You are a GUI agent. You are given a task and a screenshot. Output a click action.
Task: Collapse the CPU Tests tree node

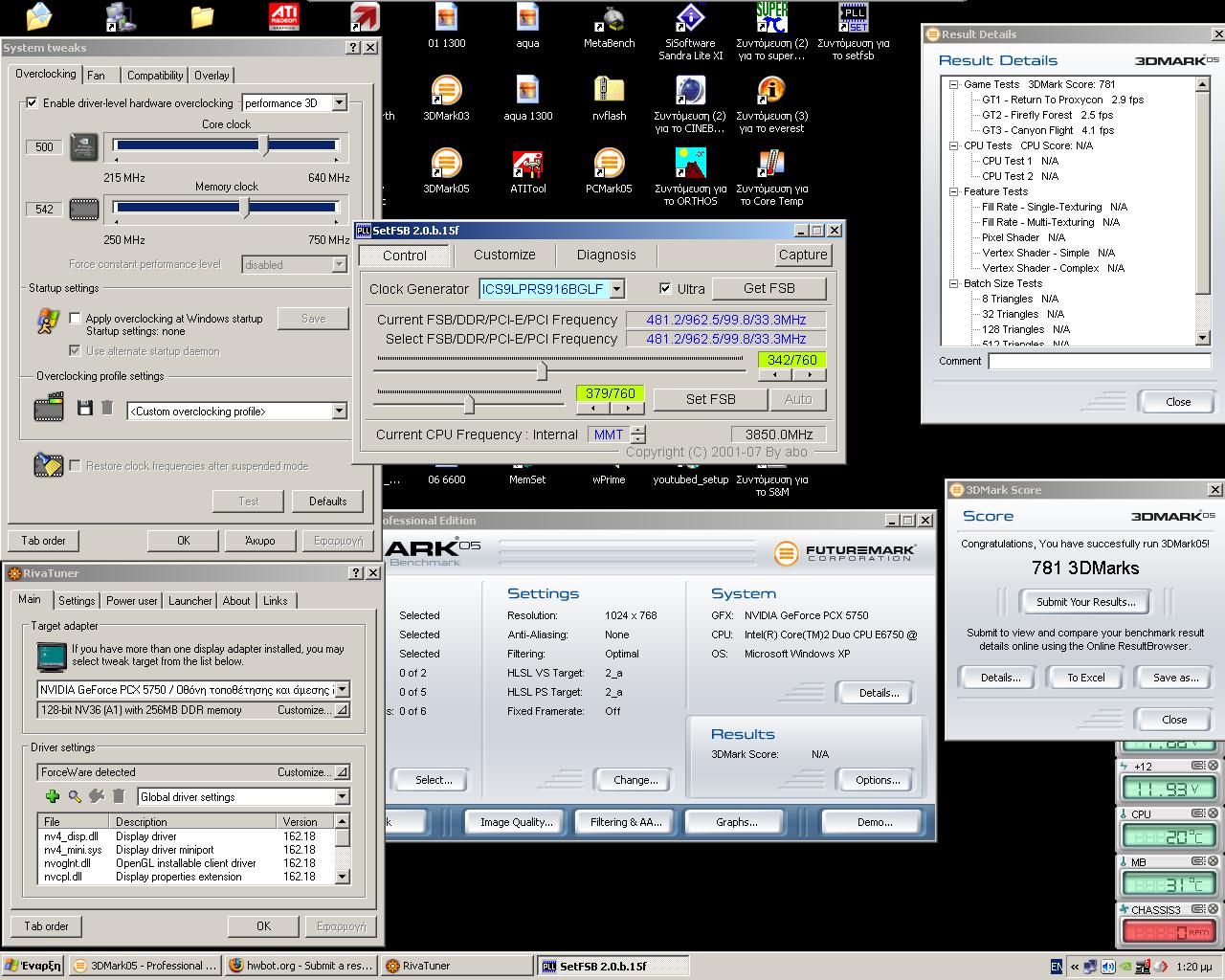pyautogui.click(x=954, y=145)
